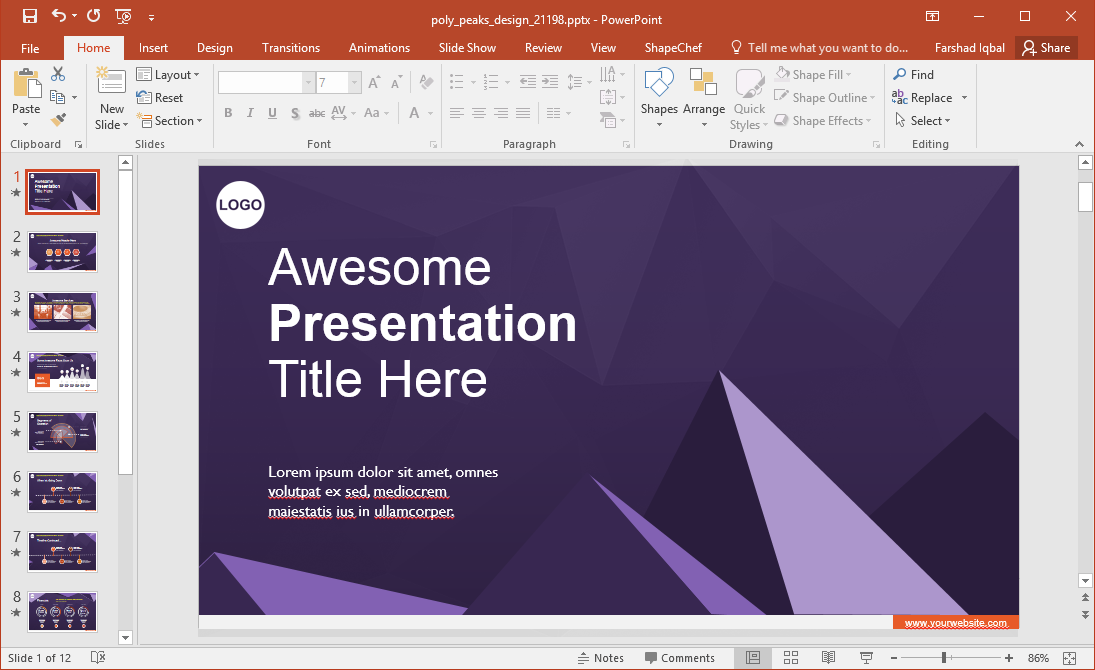
Task: Toggle Underline formatting
Action: click(x=272, y=113)
